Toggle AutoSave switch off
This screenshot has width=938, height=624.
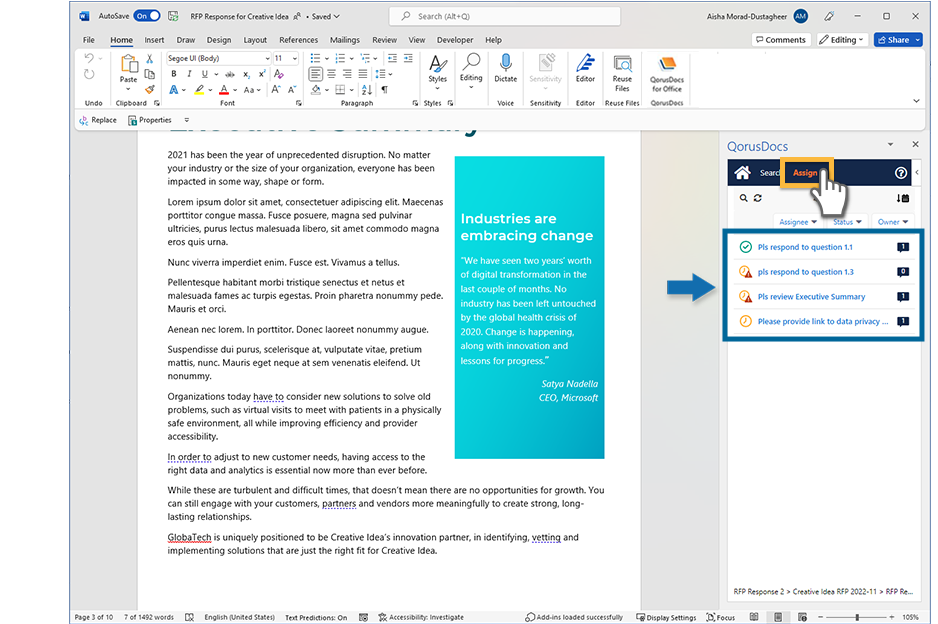pos(147,16)
